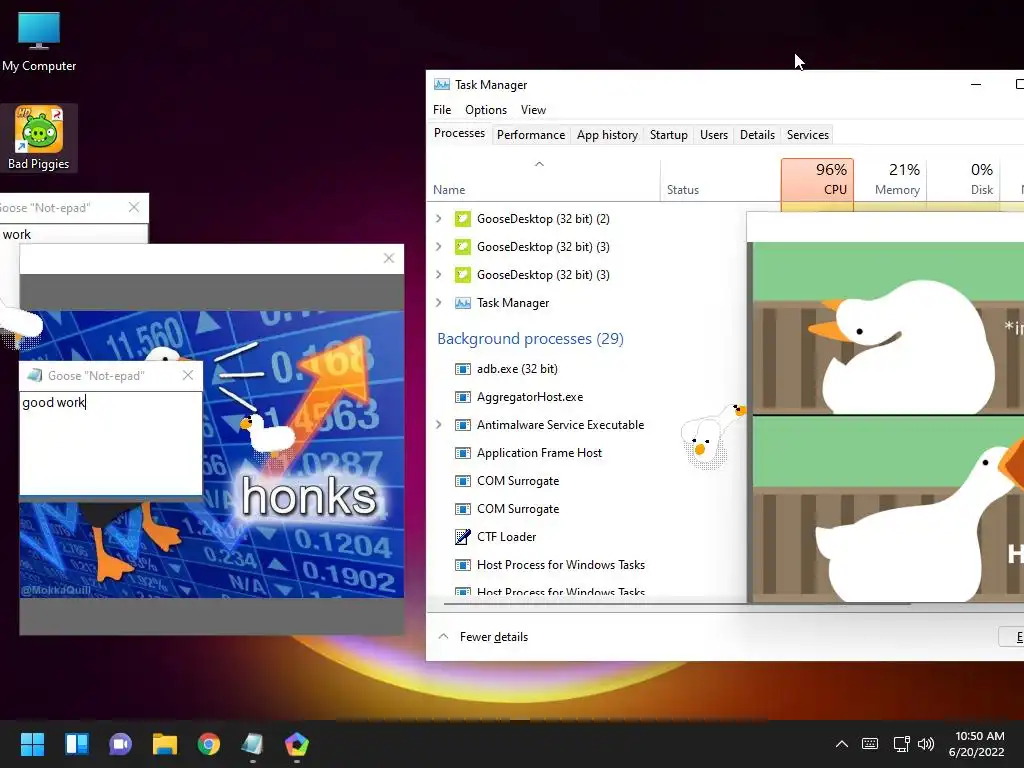Viewport: 1024px width, 768px height.
Task: Click the sort arrow above Name column
Action: click(539, 164)
